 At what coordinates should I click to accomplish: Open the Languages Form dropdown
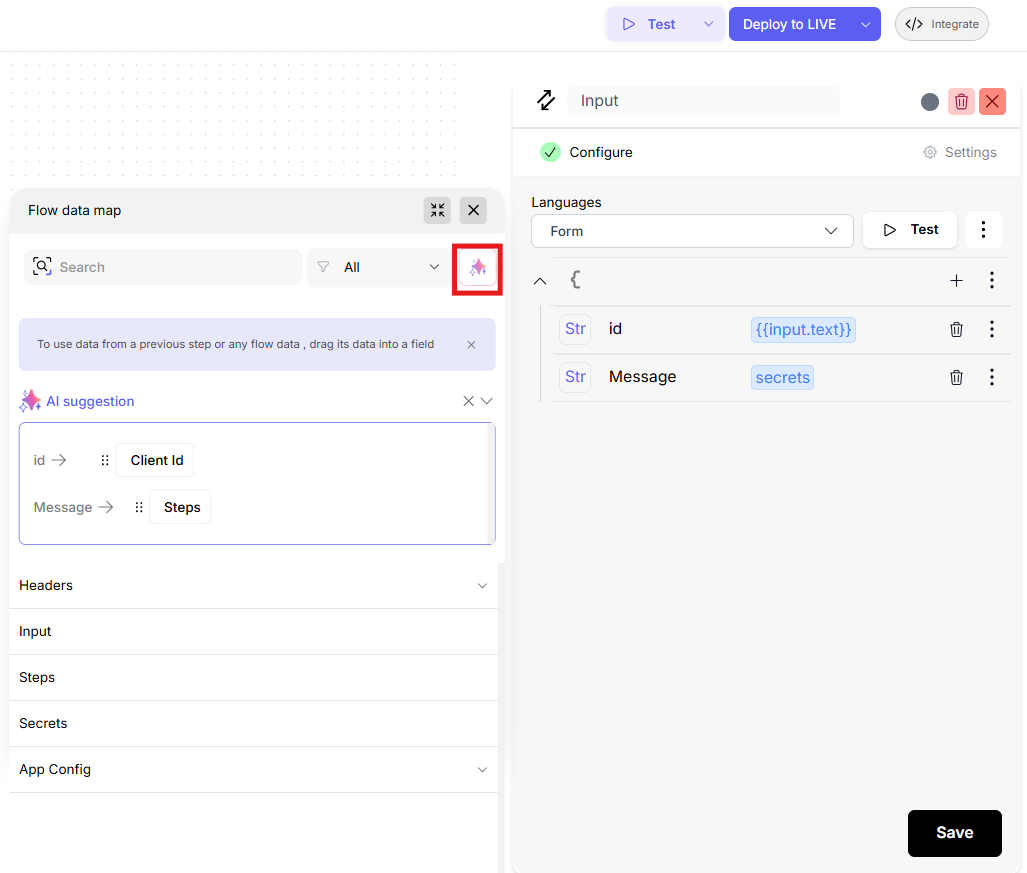(x=692, y=231)
